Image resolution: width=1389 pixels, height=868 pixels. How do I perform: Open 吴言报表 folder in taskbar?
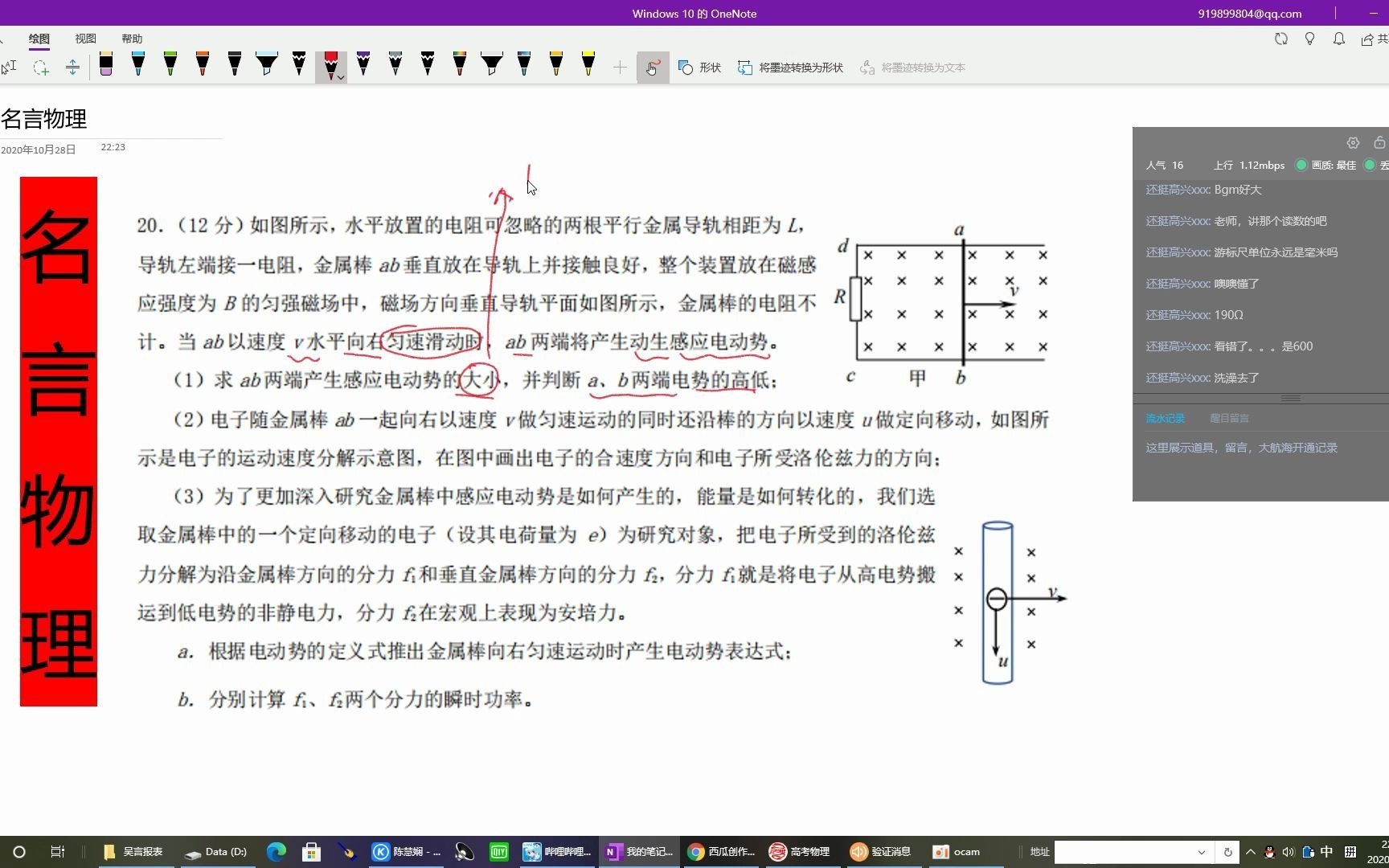tap(133, 852)
